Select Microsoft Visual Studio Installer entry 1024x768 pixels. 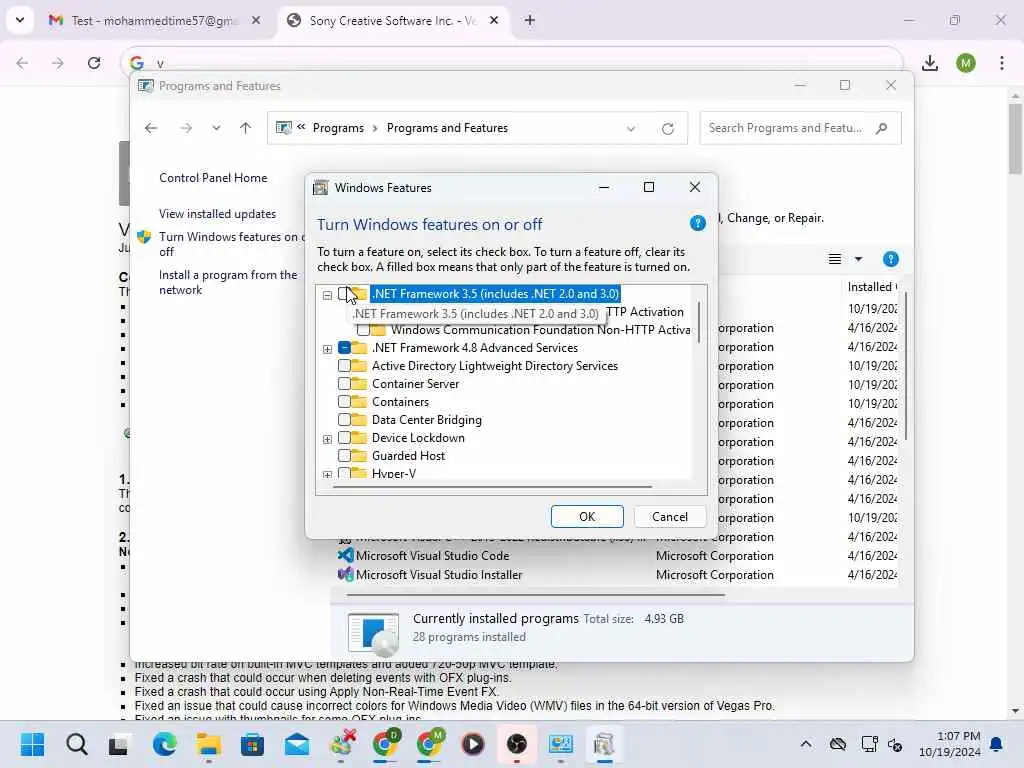(x=430, y=575)
